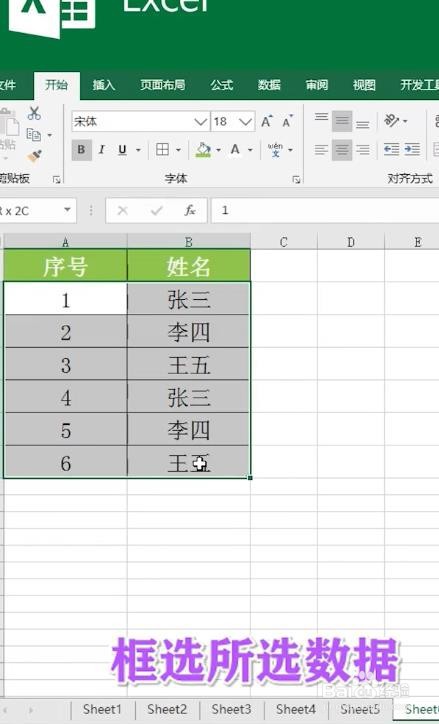
Task: Expand the borders dropdown arrow
Action: [x=178, y=150]
